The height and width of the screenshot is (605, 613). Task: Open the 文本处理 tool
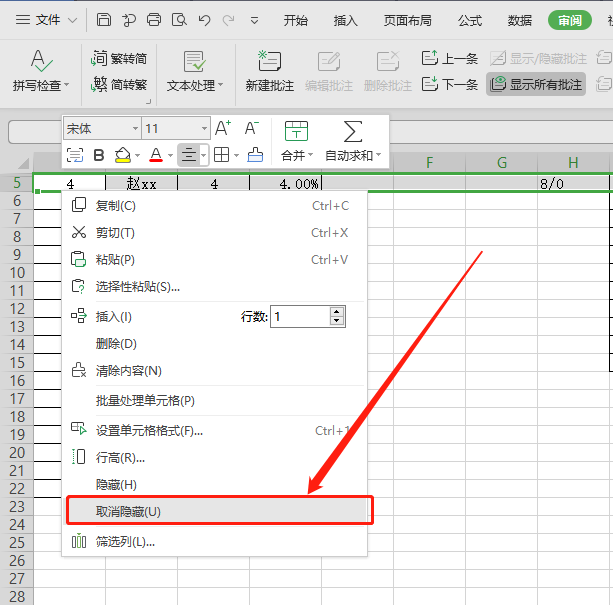[x=195, y=71]
